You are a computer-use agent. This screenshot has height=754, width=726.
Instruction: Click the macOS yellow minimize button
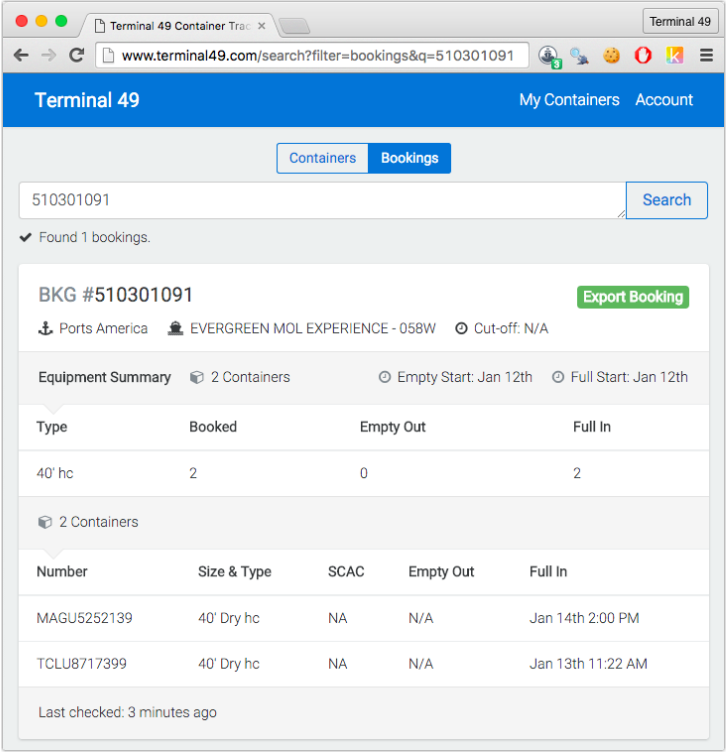point(41,21)
